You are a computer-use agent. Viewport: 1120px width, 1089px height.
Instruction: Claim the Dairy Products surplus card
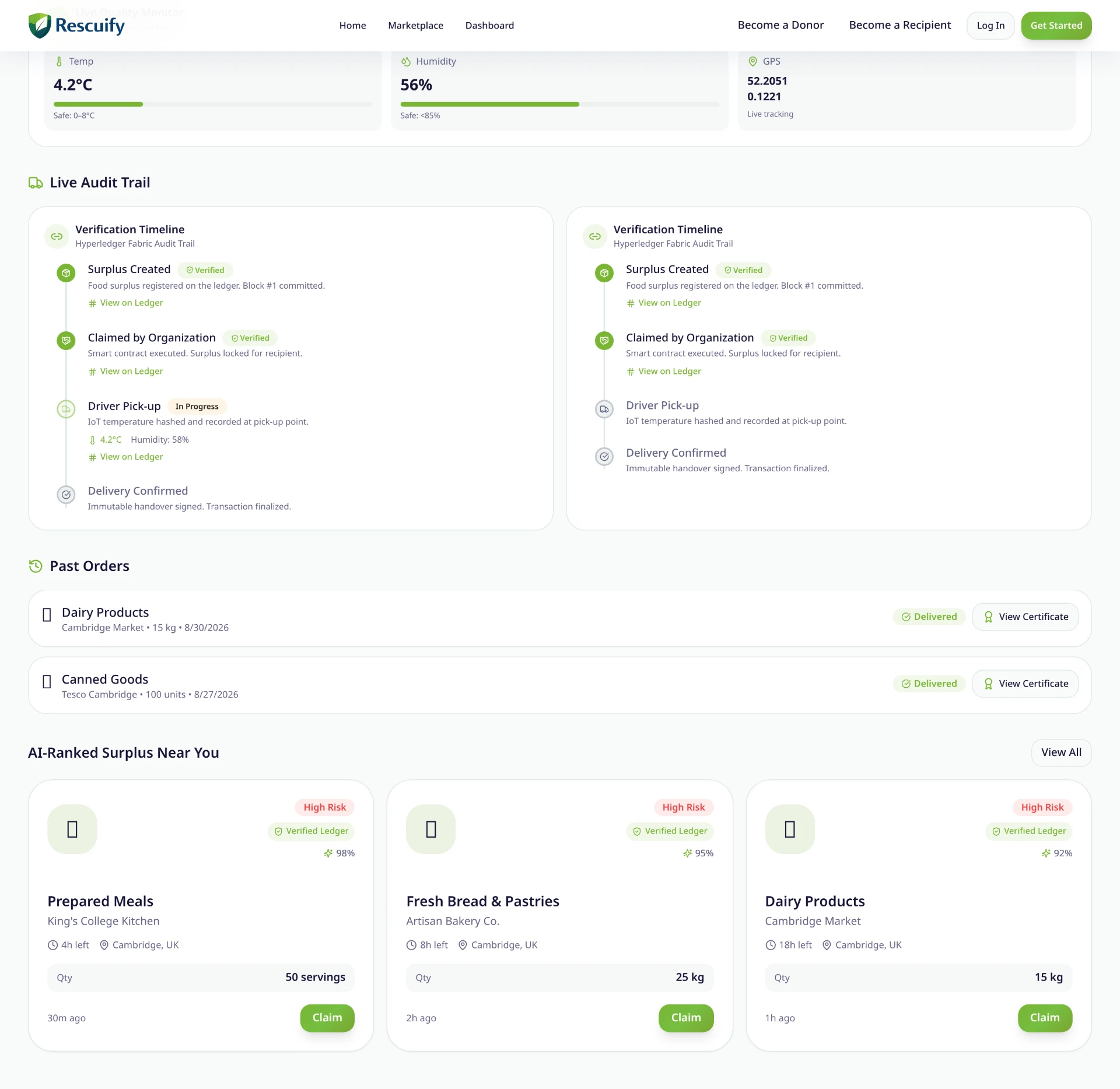point(1045,1018)
